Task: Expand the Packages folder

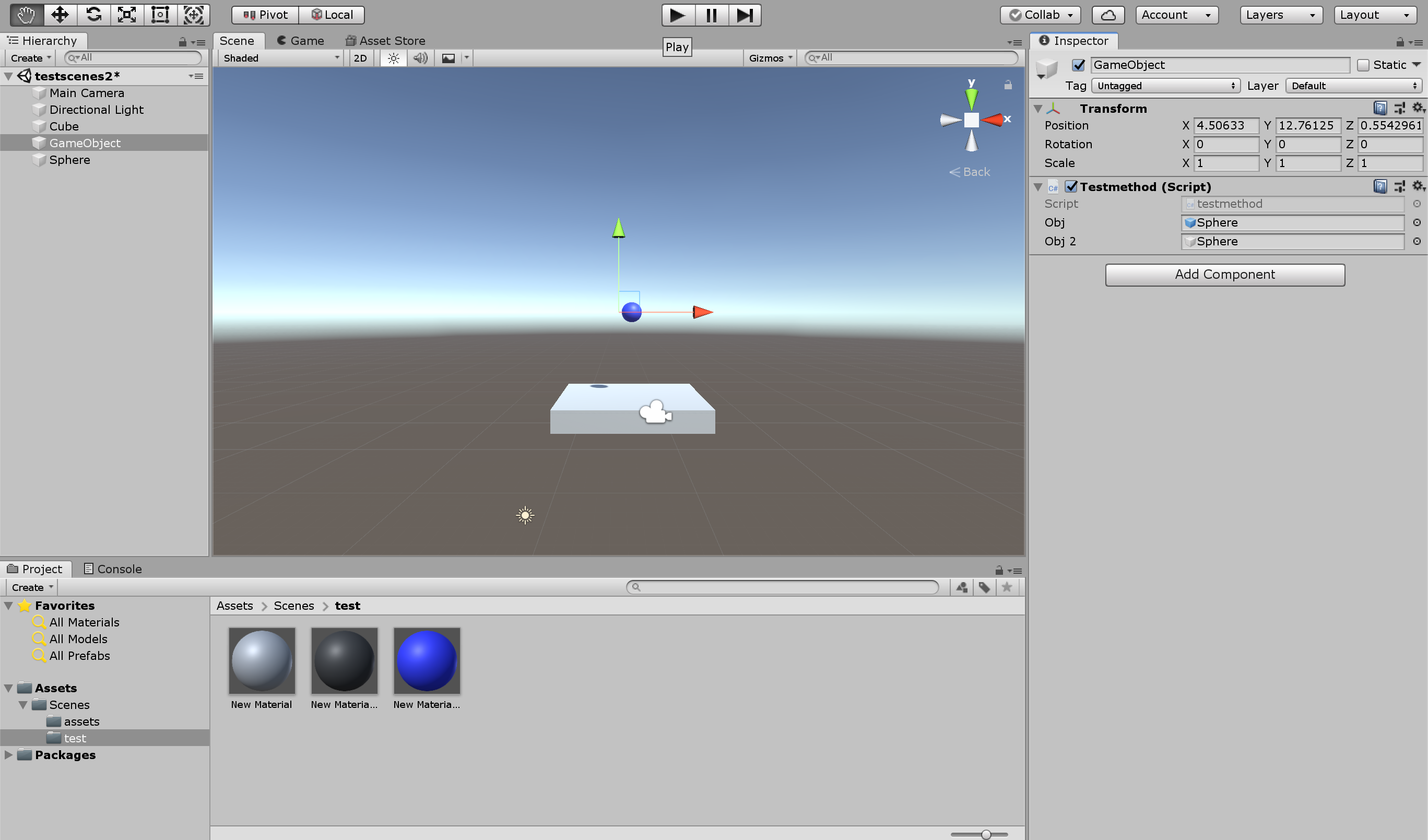Action: pos(8,754)
